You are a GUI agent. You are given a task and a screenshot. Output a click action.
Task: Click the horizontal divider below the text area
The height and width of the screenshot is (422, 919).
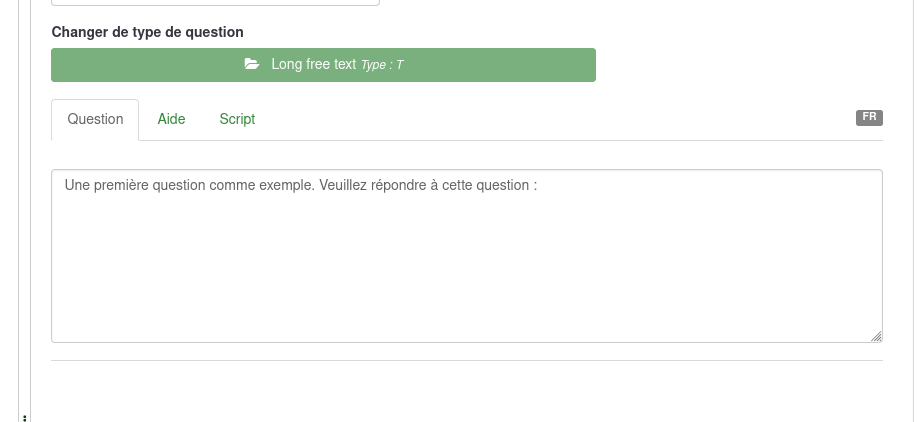466,360
